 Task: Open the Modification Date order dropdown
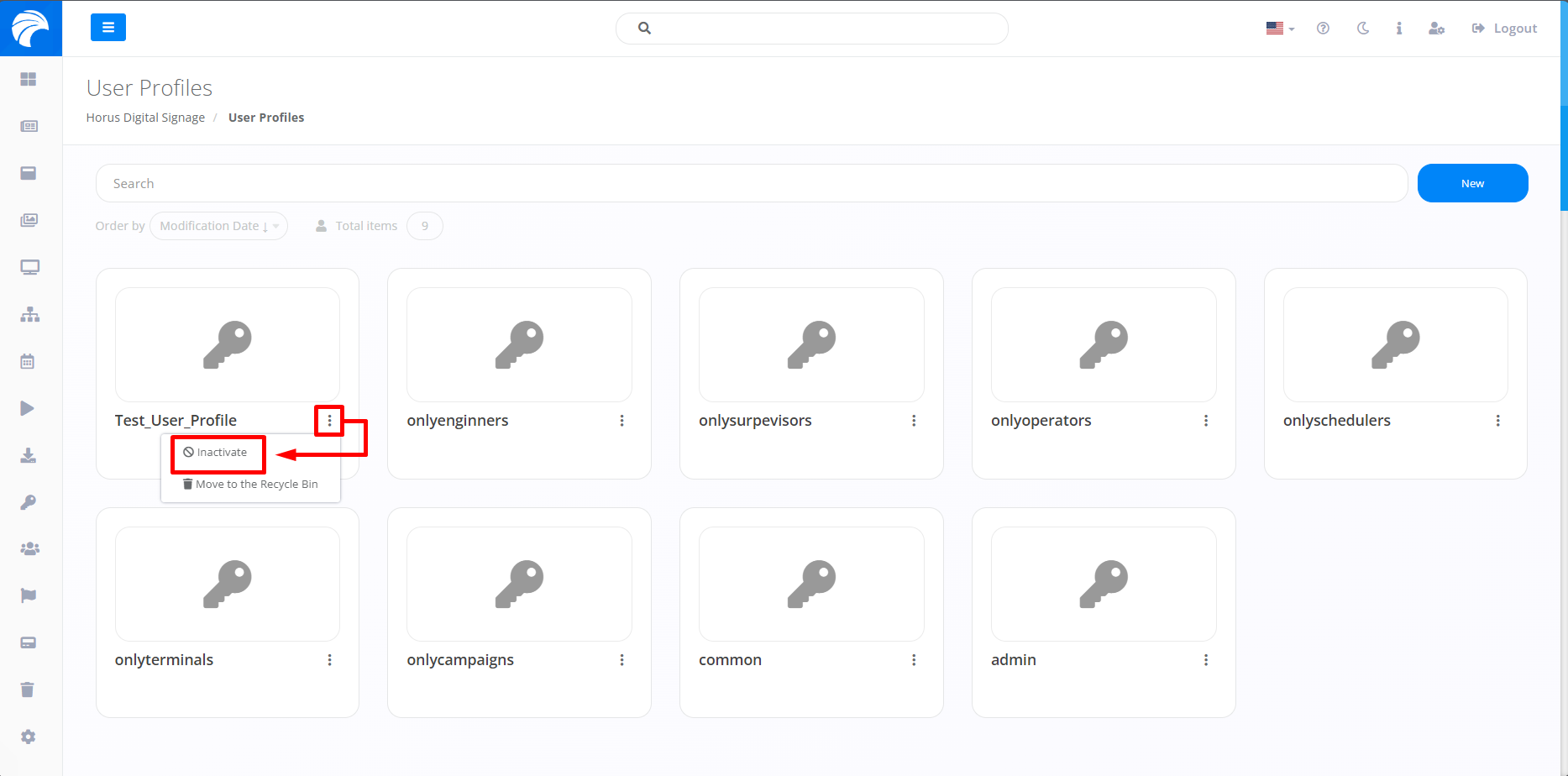click(x=218, y=225)
